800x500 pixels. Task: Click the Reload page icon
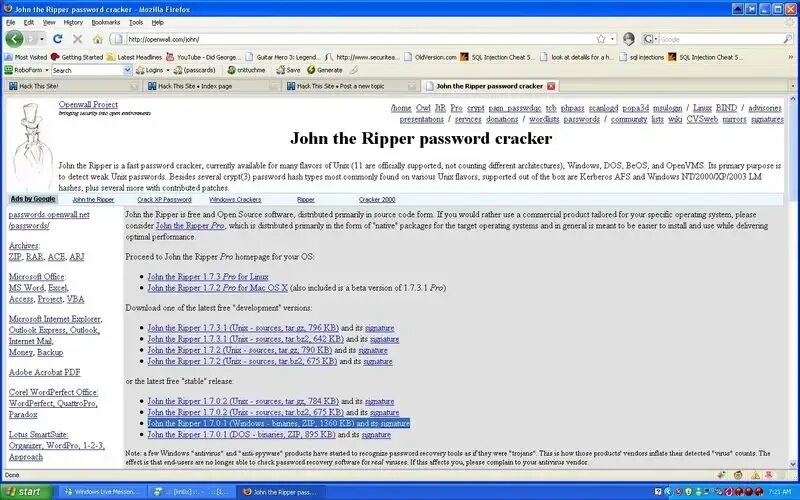(x=58, y=39)
